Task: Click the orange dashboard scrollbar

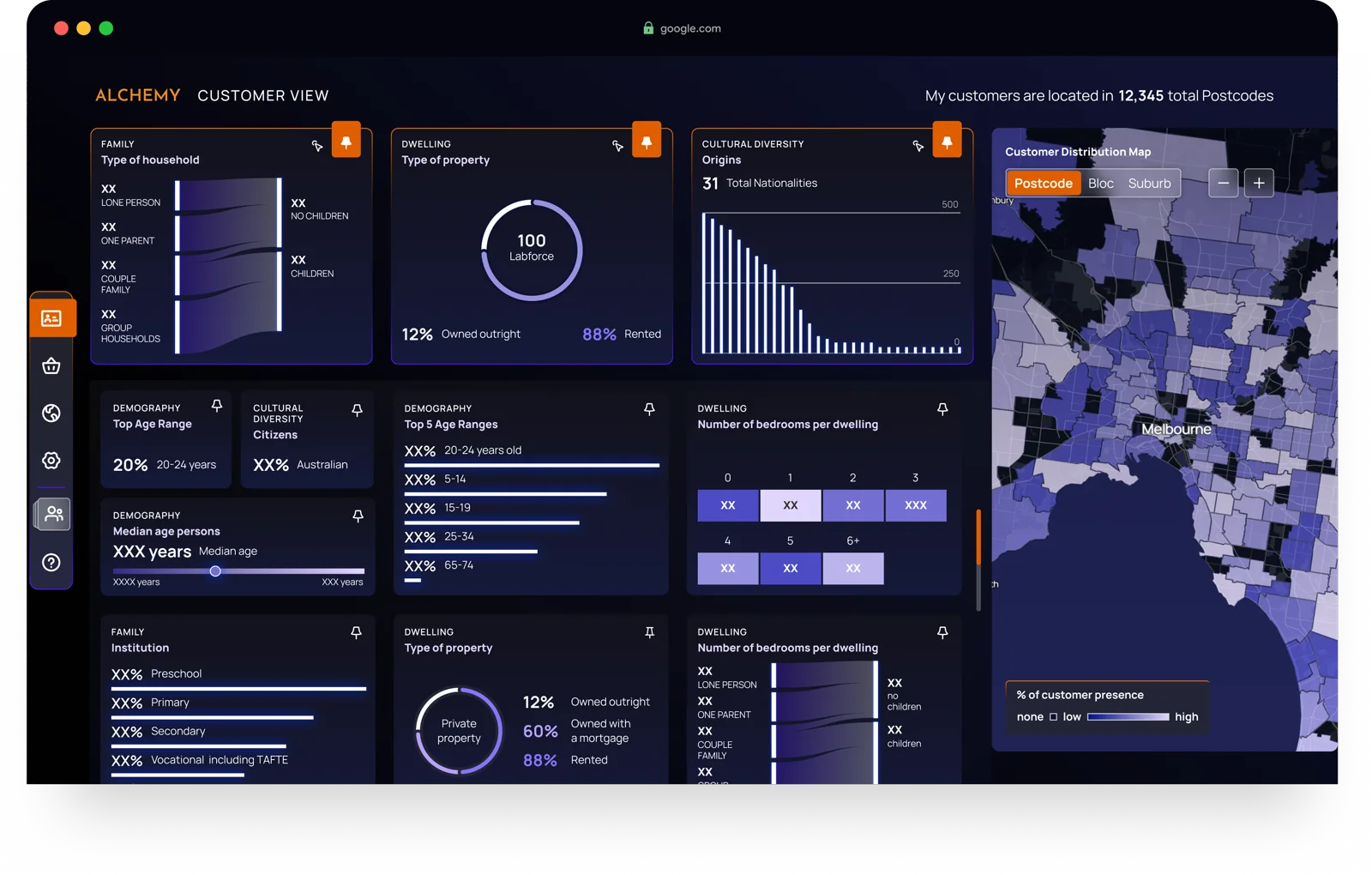Action: (x=978, y=538)
